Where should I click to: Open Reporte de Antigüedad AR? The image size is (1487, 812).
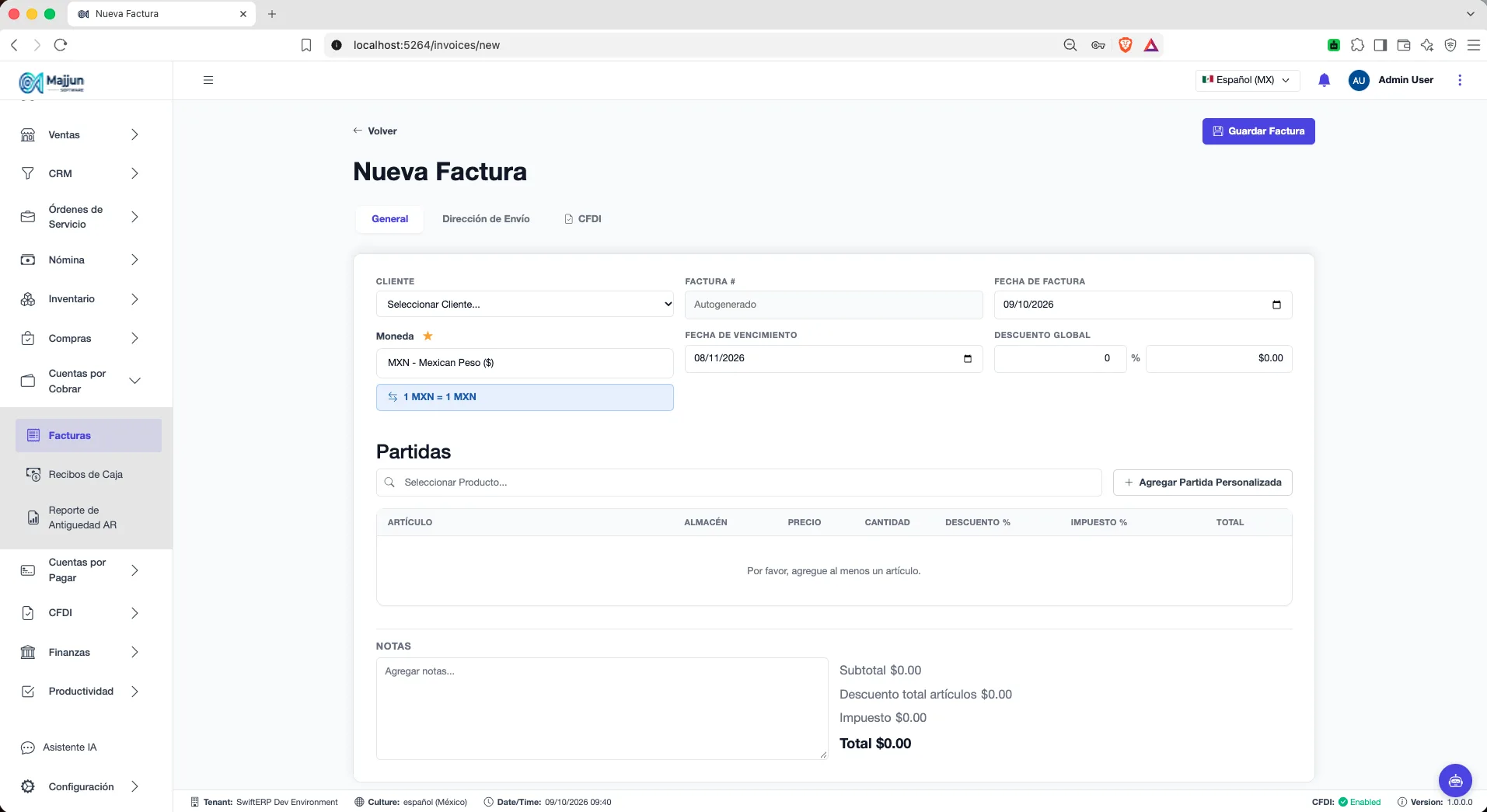89,518
